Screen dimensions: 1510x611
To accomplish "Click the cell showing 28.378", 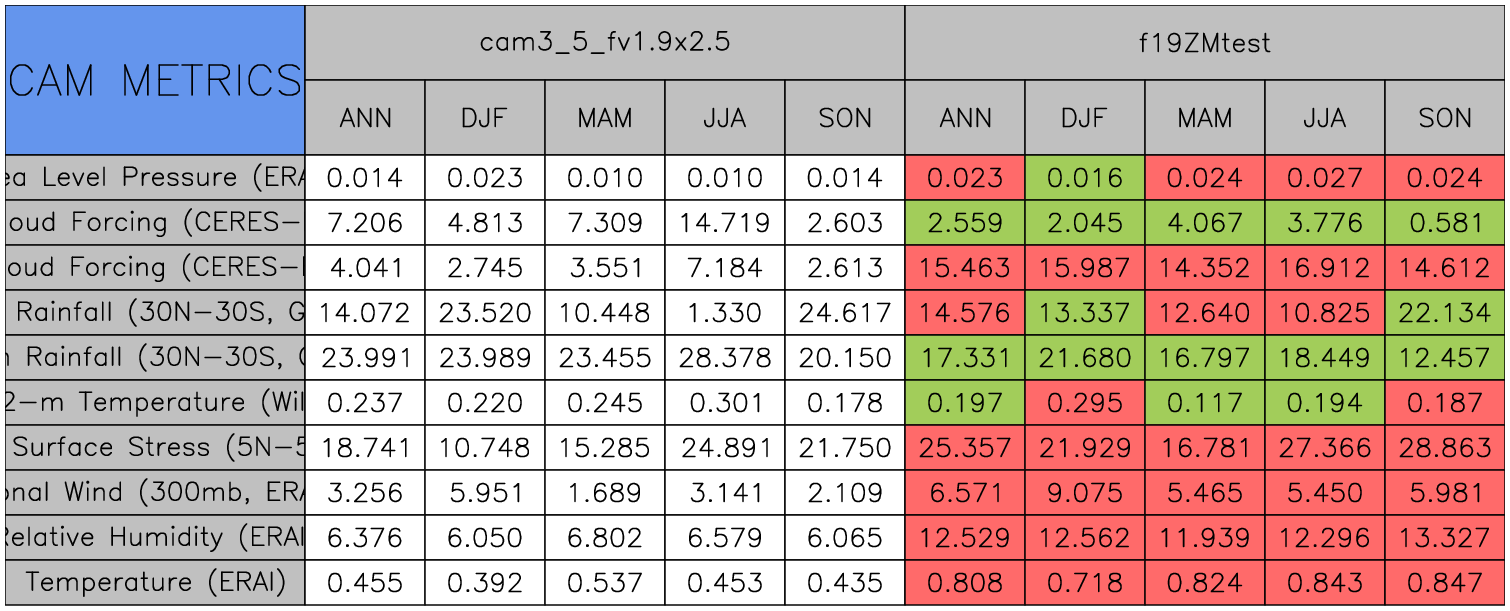I will coord(724,358).
